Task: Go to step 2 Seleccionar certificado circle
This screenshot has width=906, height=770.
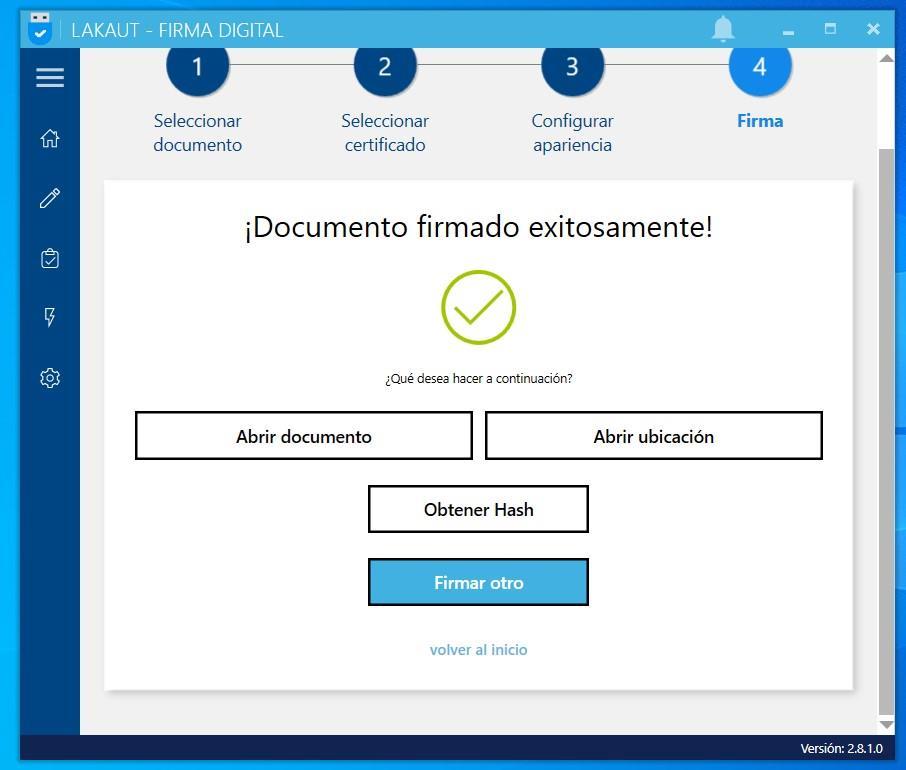Action: 385,66
